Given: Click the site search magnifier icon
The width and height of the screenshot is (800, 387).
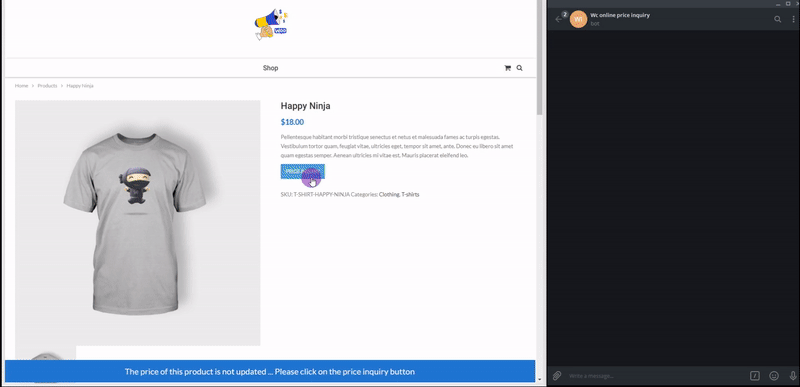Looking at the screenshot, I should tap(519, 68).
